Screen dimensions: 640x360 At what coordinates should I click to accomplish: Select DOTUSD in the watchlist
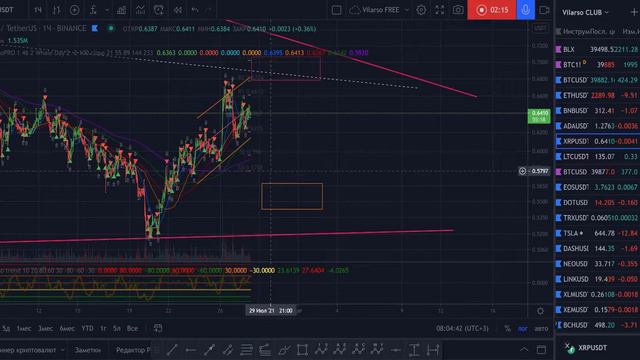click(x=598, y=202)
